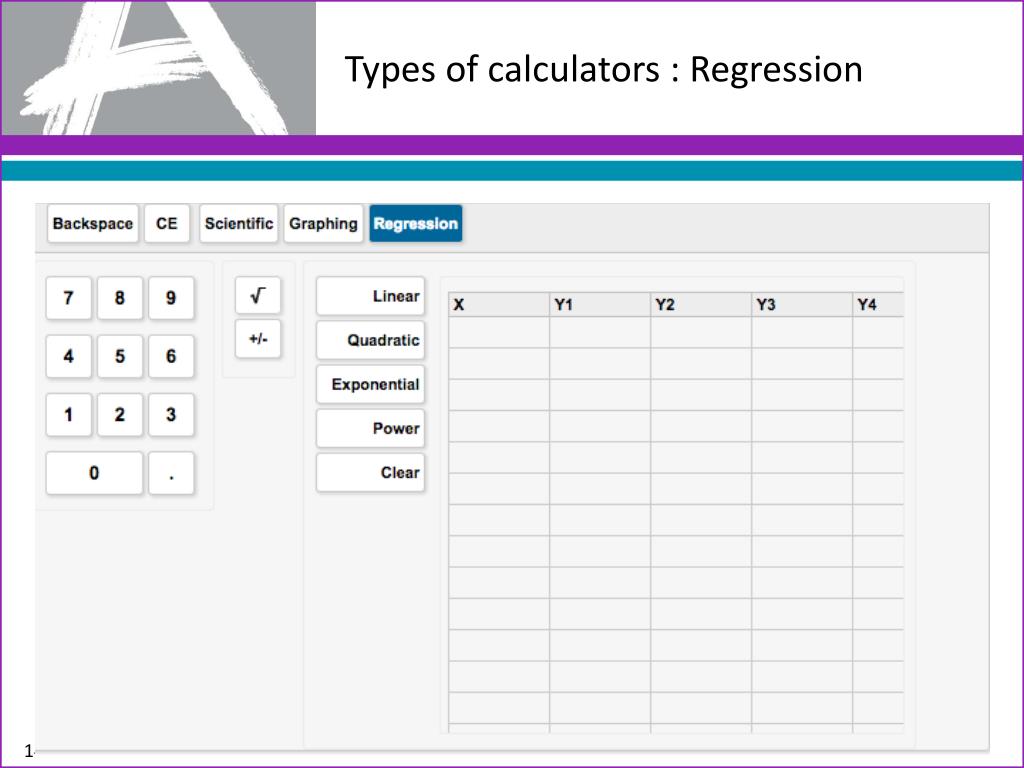Viewport: 1024px width, 768px height.
Task: Click the first cell under X column
Action: coord(498,333)
